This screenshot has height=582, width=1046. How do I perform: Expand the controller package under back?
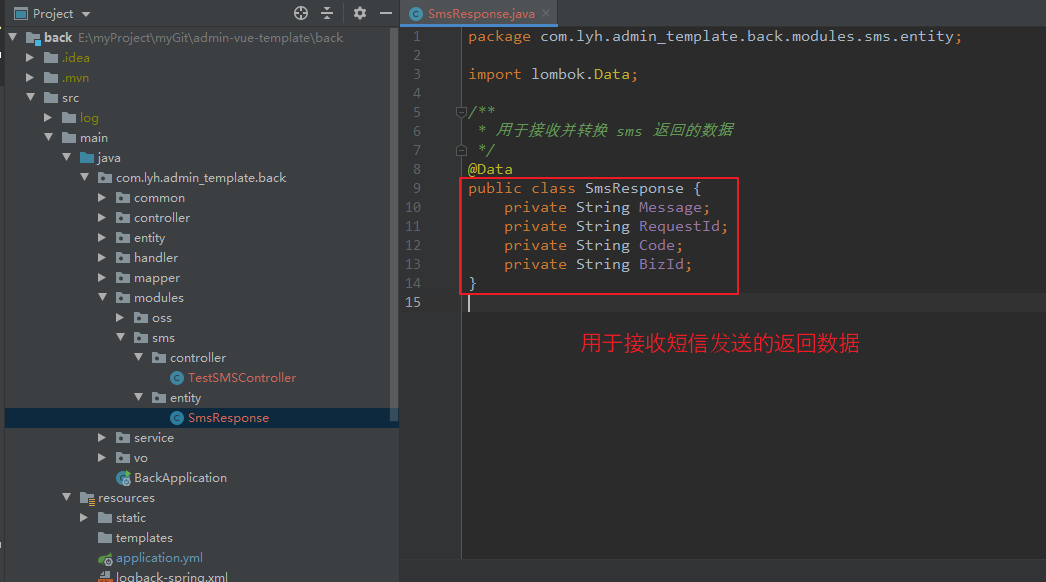102,218
